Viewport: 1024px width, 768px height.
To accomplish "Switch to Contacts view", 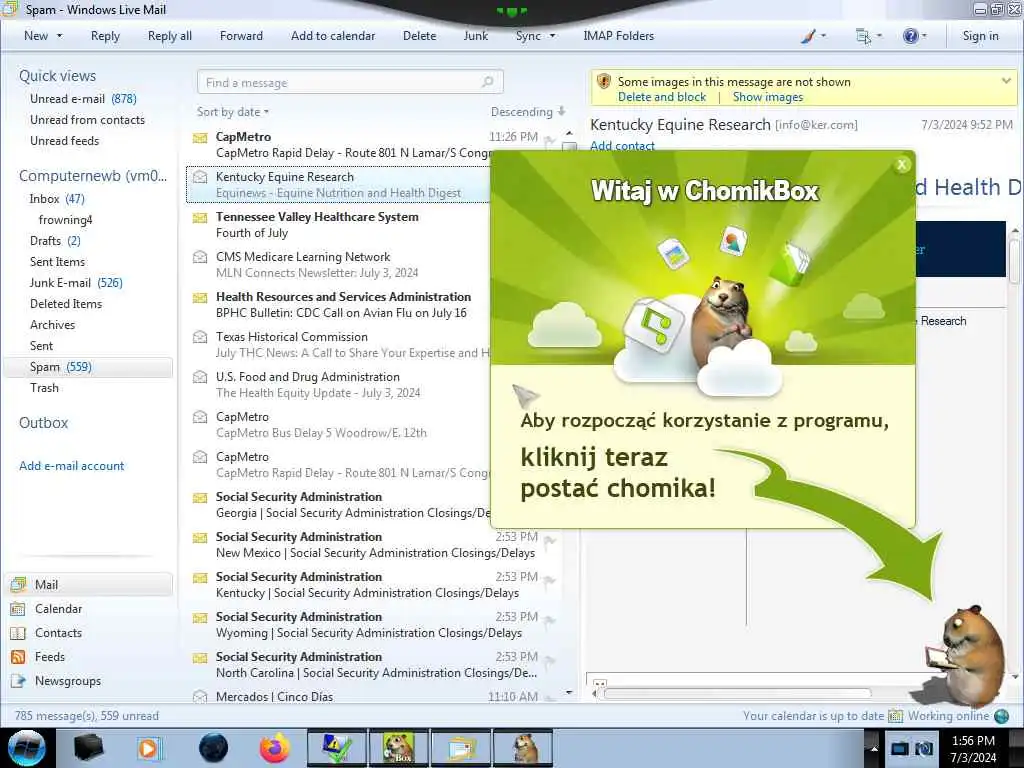I will tap(58, 633).
